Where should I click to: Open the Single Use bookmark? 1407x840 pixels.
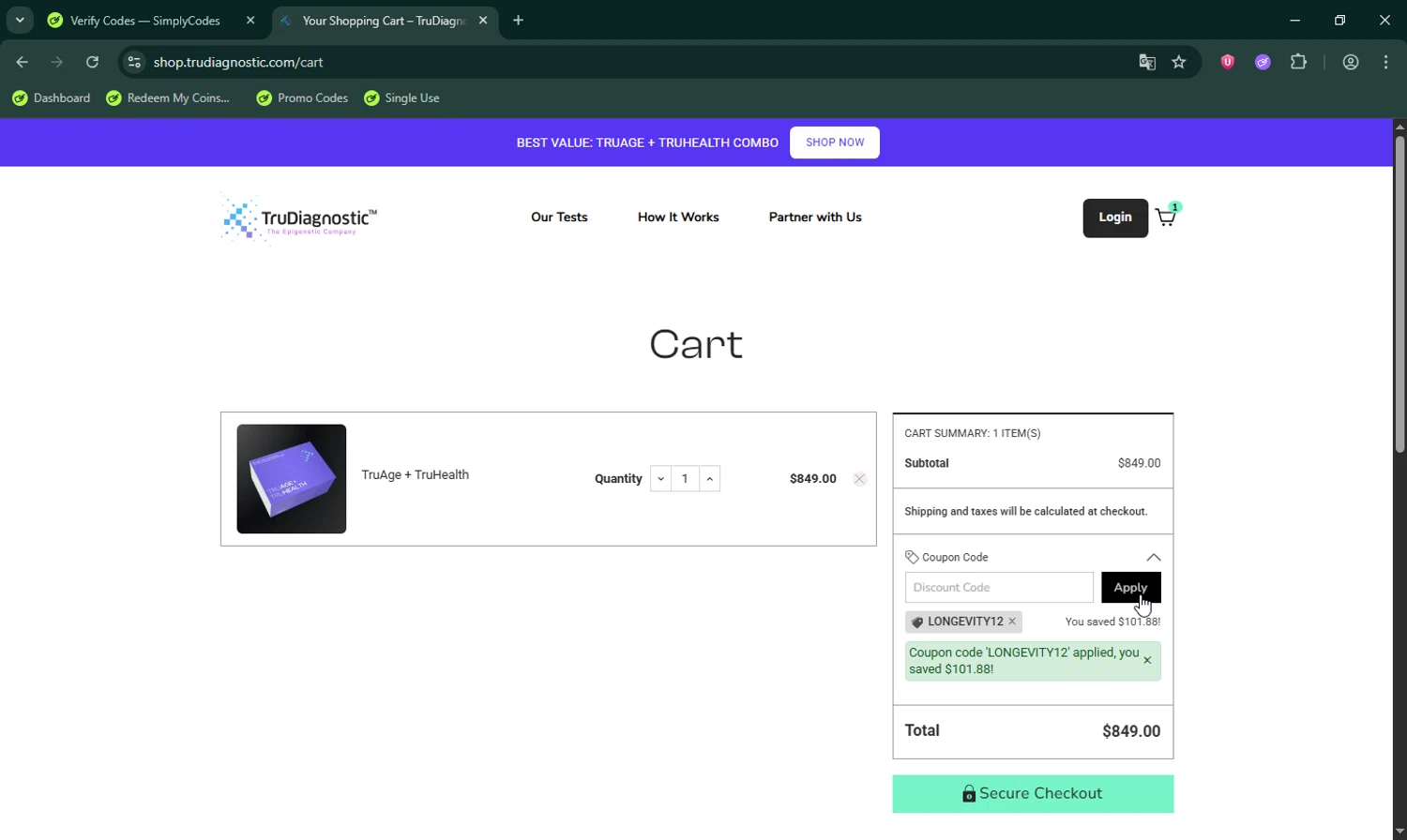pyautogui.click(x=401, y=98)
